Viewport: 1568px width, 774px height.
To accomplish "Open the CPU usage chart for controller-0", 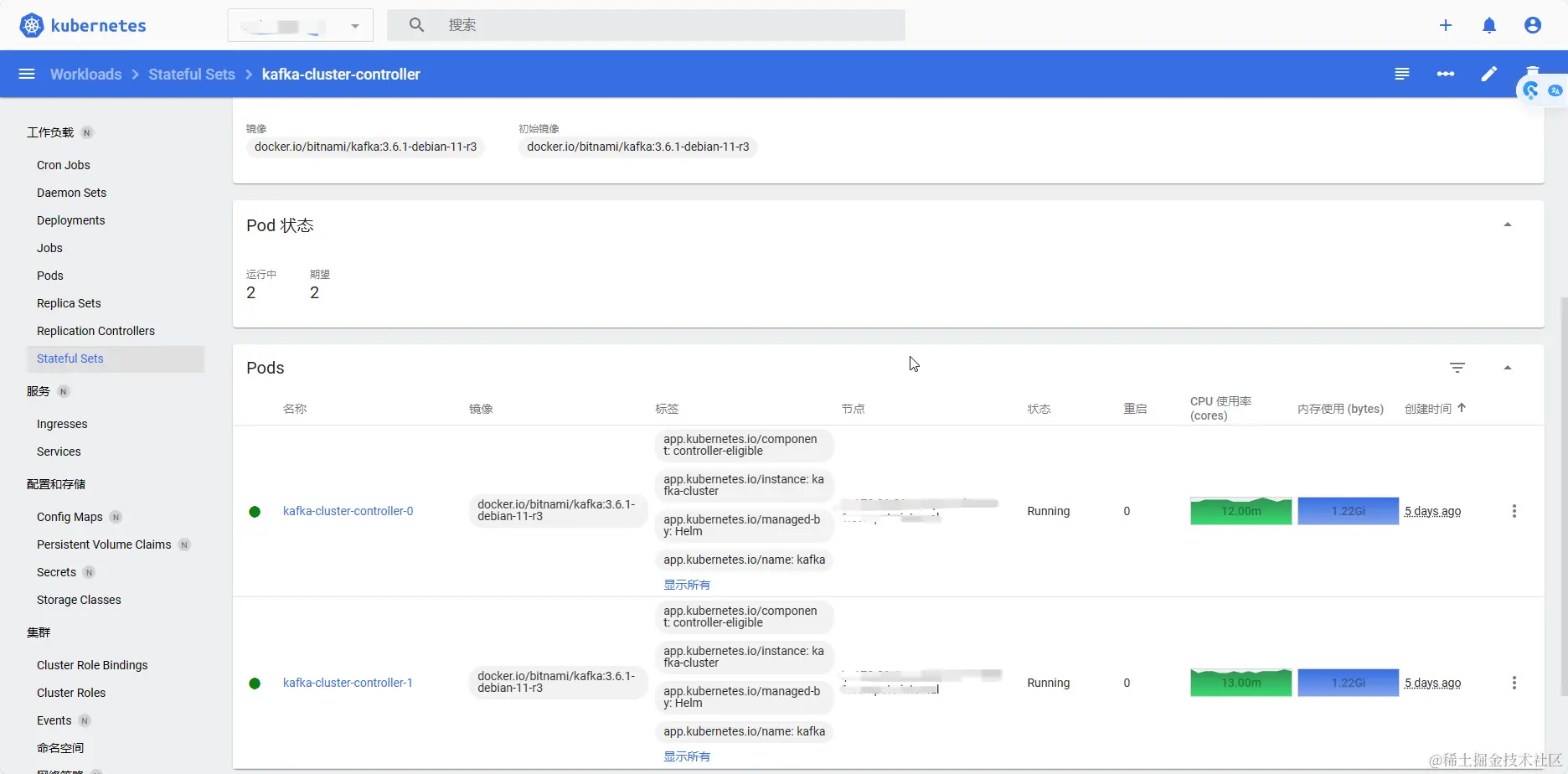I will coord(1240,510).
